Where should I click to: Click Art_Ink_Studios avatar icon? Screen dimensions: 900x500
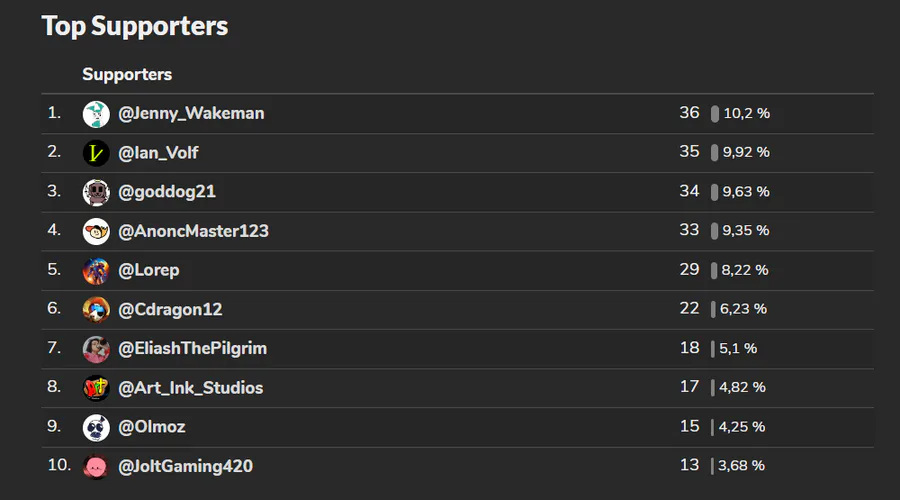[96, 388]
